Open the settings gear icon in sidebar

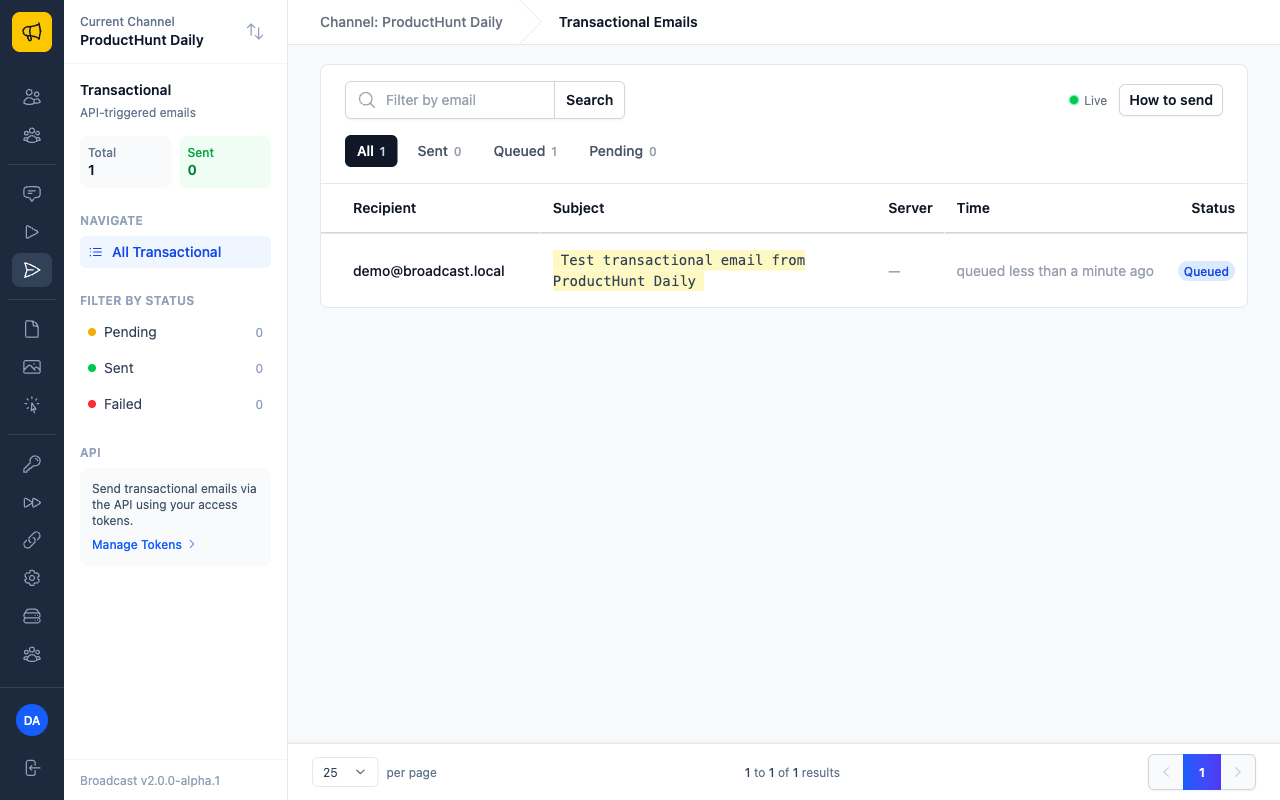32,578
